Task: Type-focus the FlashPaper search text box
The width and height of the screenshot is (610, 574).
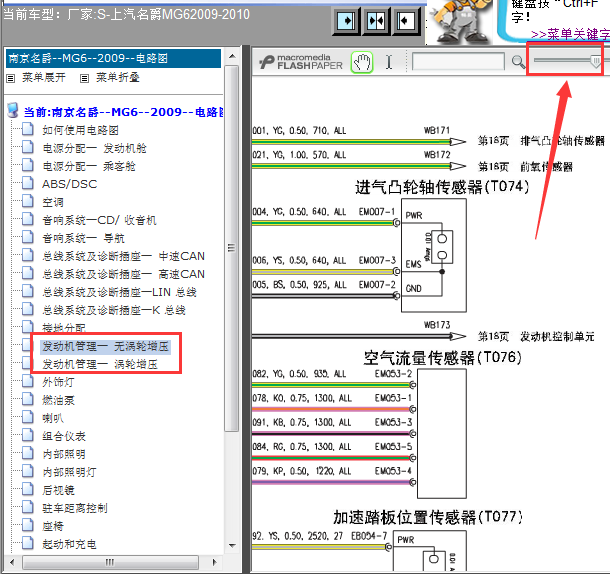Action: click(x=458, y=61)
